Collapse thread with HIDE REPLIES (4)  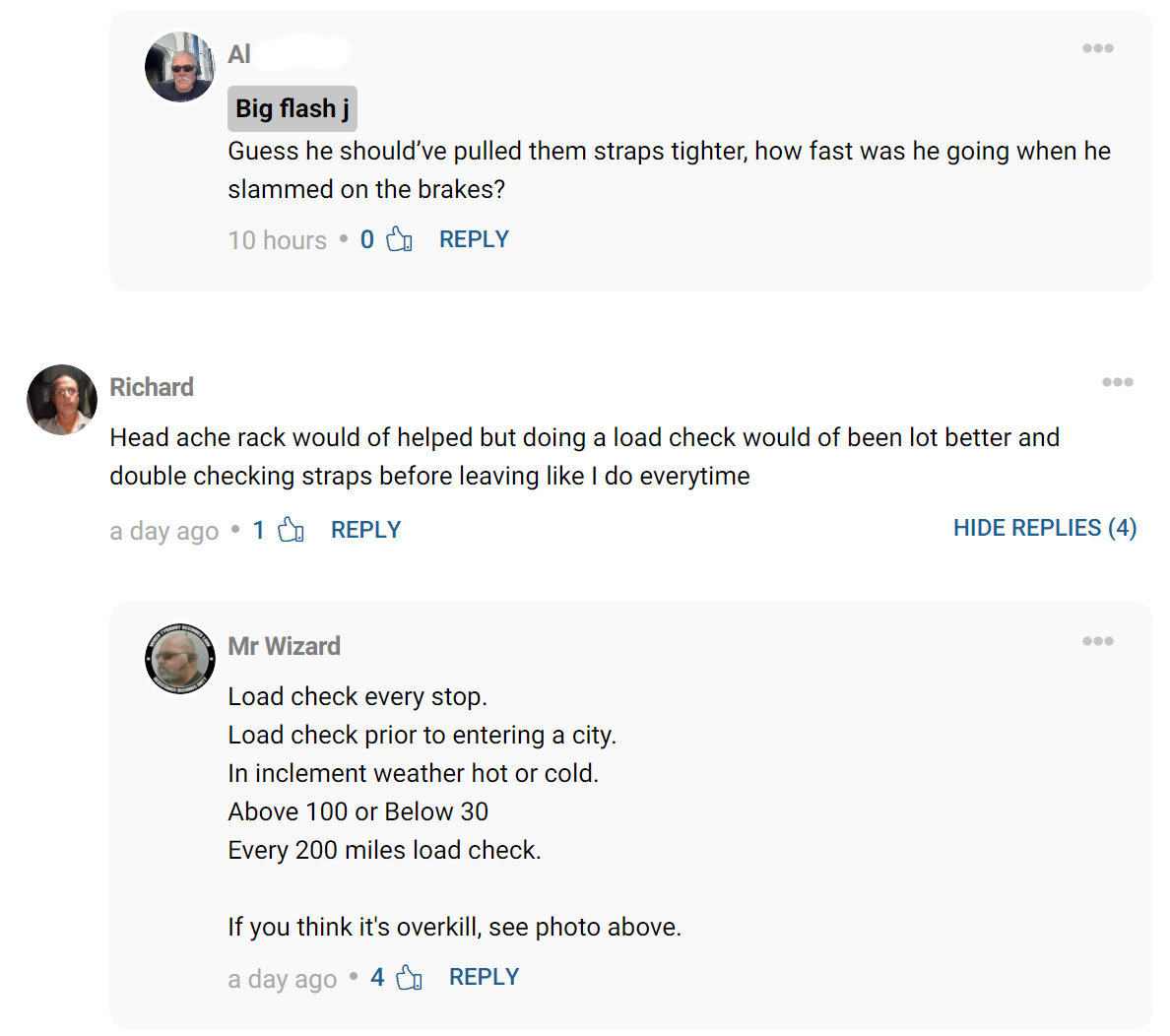[1044, 528]
